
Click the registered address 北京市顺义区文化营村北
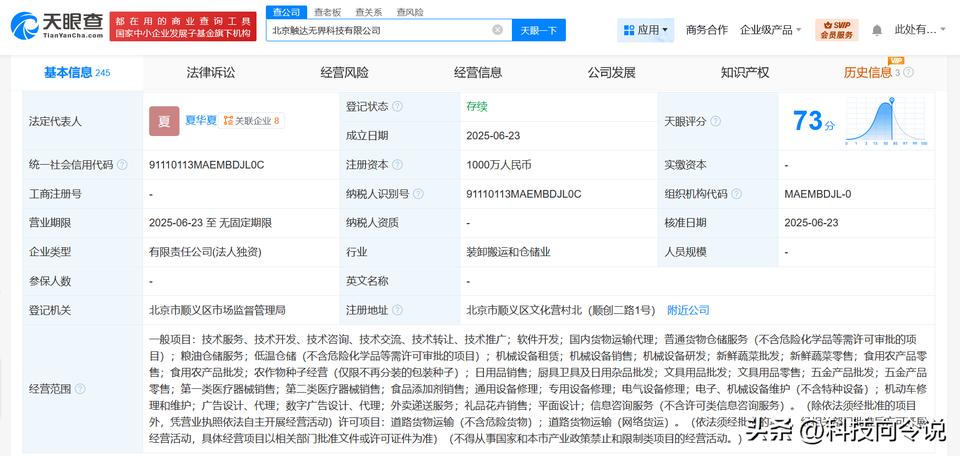561,310
